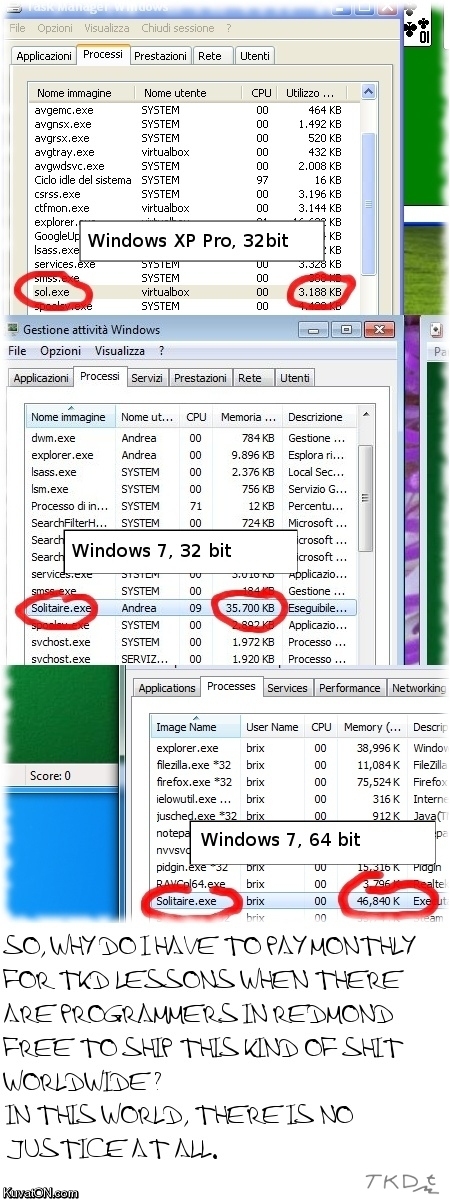The image size is (450, 1200).
Task: Select avgemc.exe process row
Action: pyautogui.click(x=195, y=110)
